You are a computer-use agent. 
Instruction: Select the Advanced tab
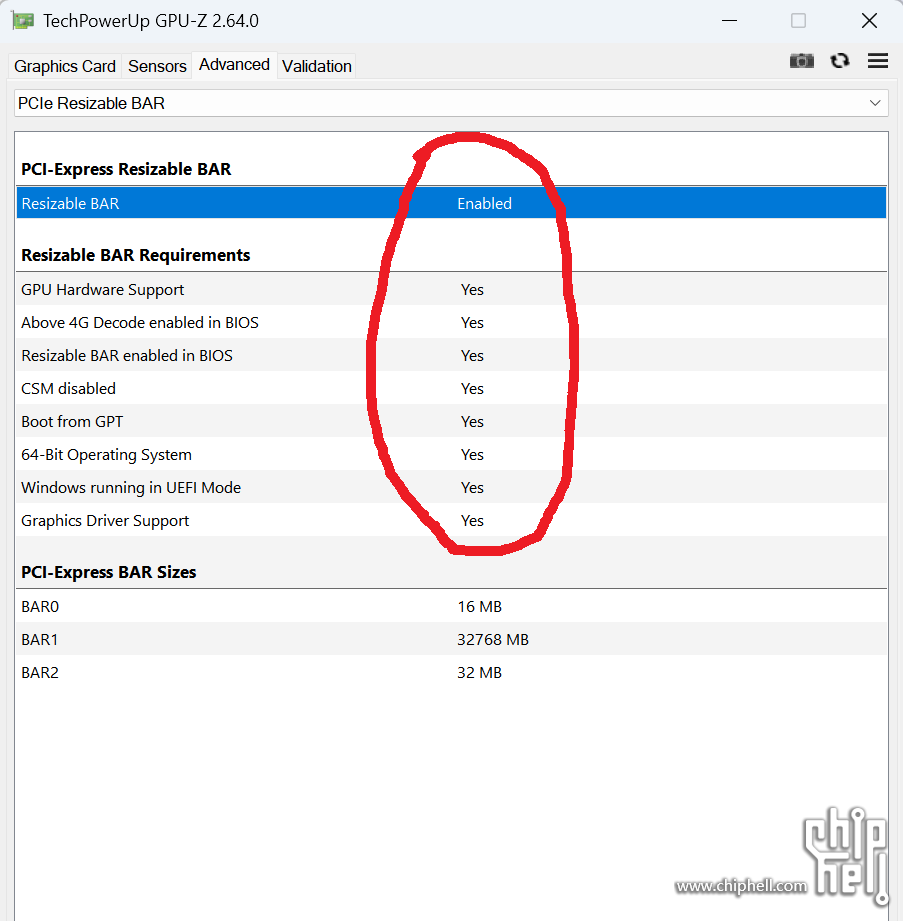click(234, 65)
